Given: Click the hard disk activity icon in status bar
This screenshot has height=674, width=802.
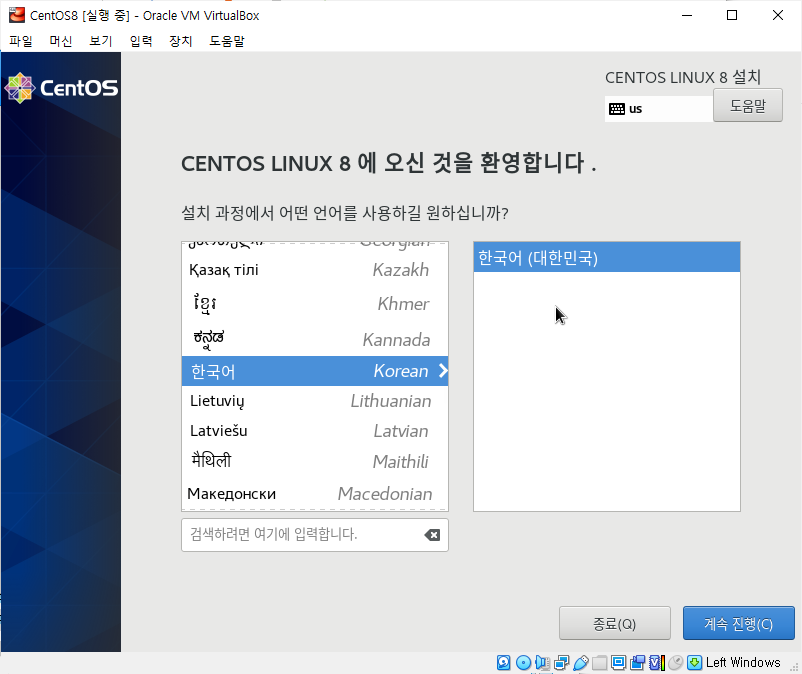Looking at the screenshot, I should tap(503, 663).
